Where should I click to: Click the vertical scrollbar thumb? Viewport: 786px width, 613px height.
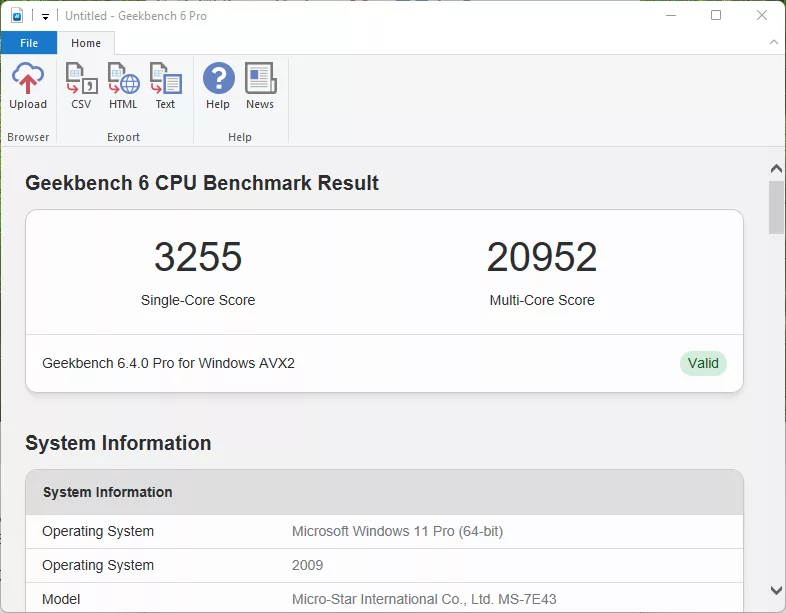(776, 206)
